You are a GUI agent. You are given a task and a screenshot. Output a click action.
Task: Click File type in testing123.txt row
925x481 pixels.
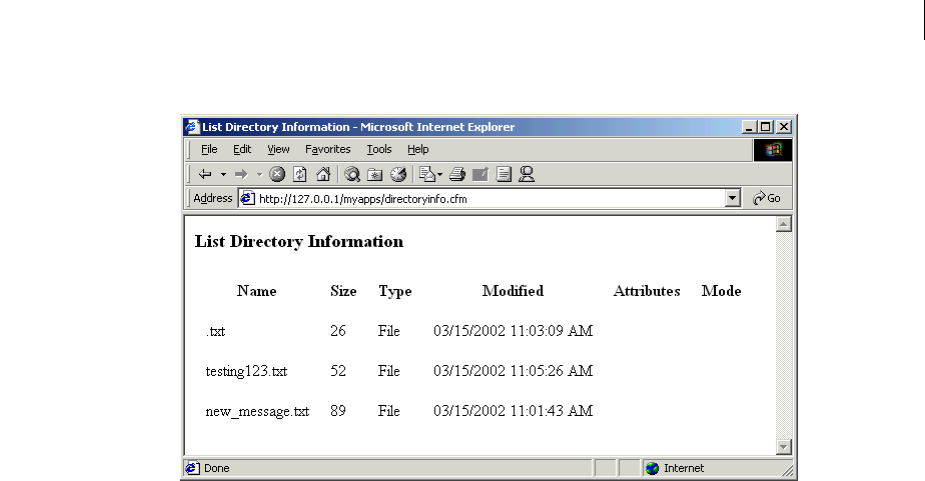(389, 371)
